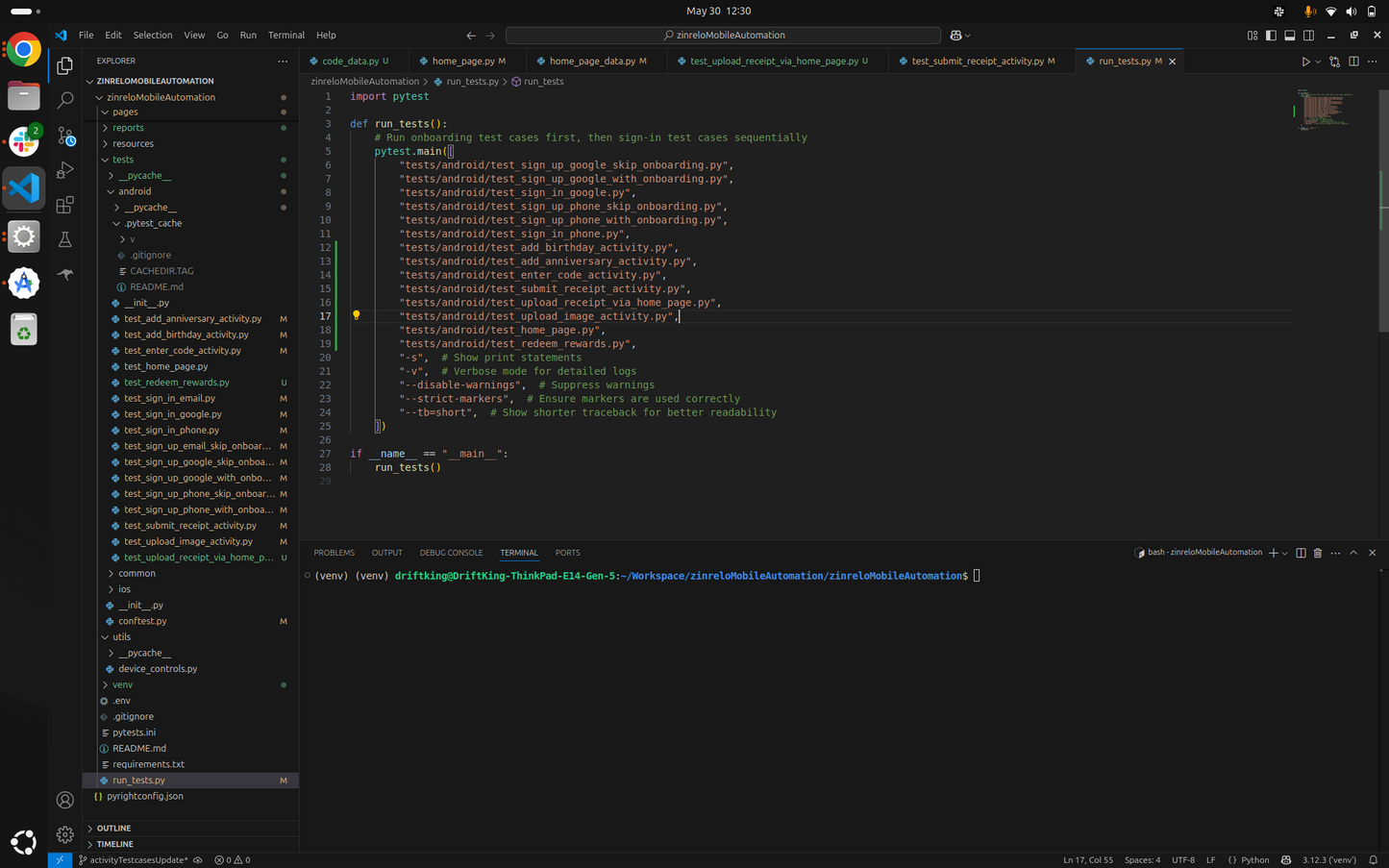Kill the terminal with trash icon

point(1318,553)
